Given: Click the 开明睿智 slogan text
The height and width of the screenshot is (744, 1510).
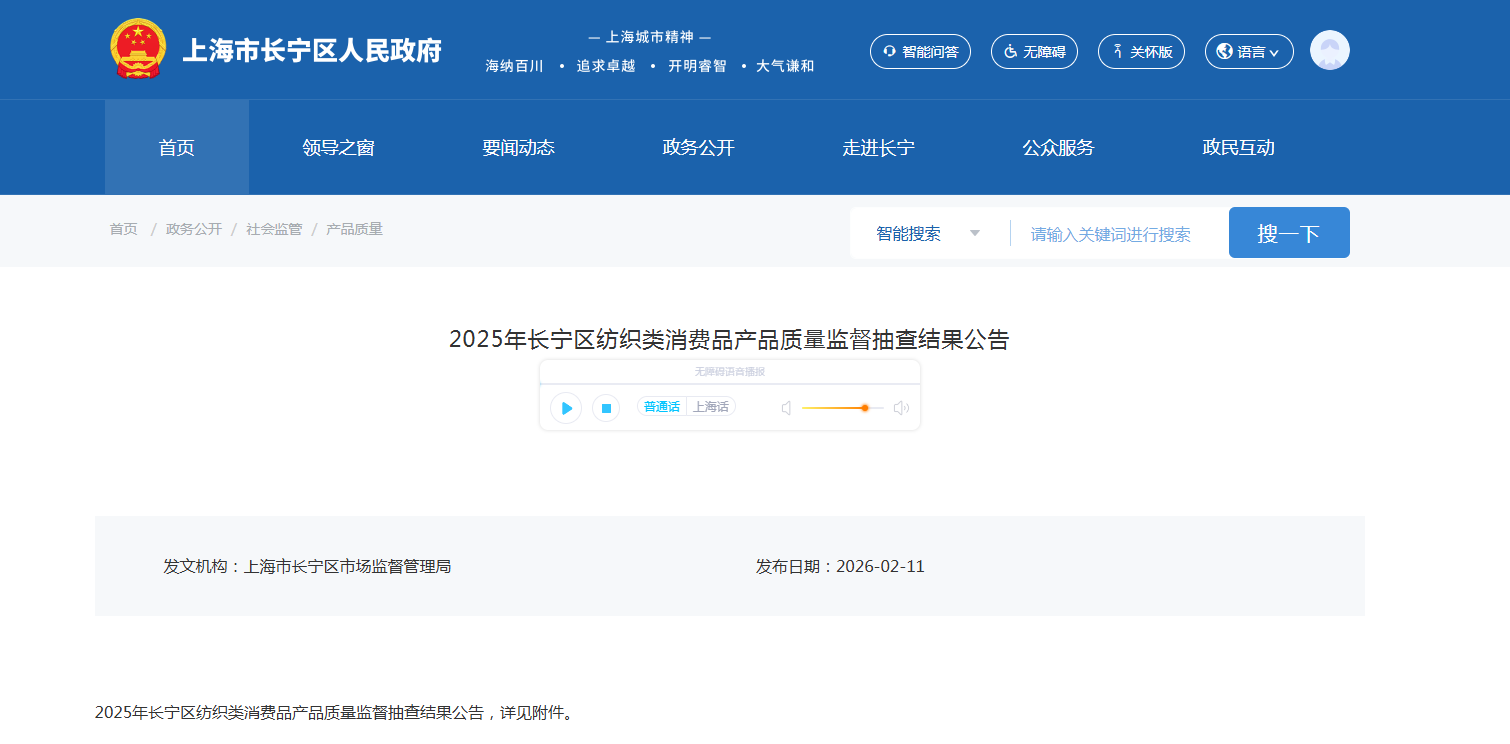Looking at the screenshot, I should pos(698,66).
